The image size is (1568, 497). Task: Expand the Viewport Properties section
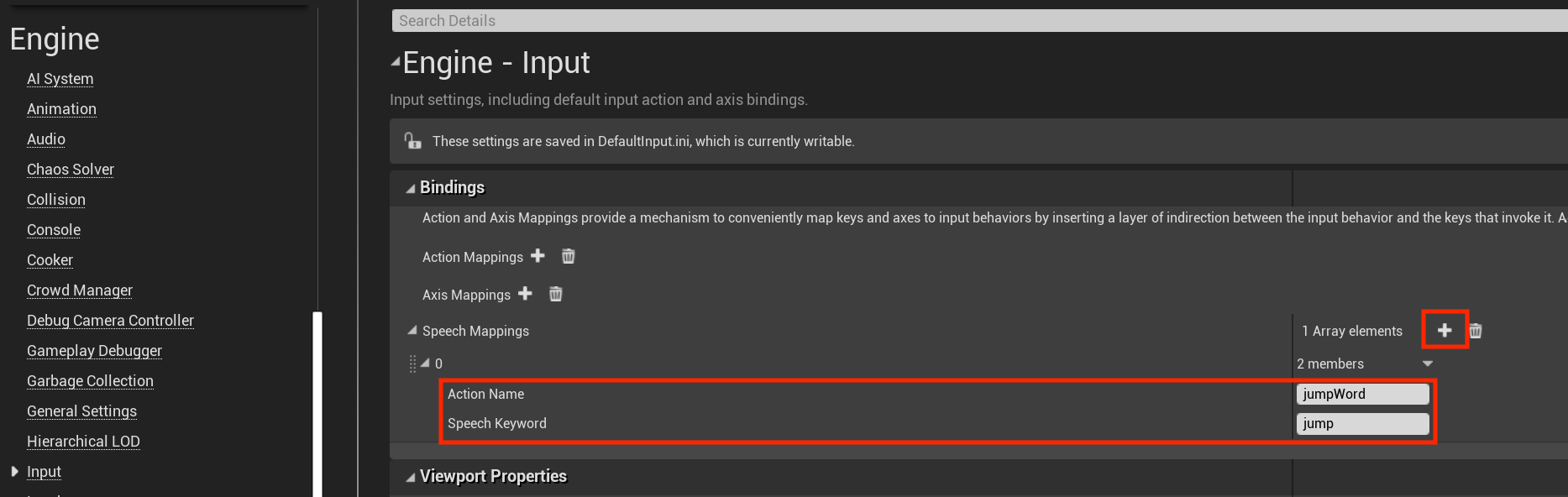click(x=409, y=475)
